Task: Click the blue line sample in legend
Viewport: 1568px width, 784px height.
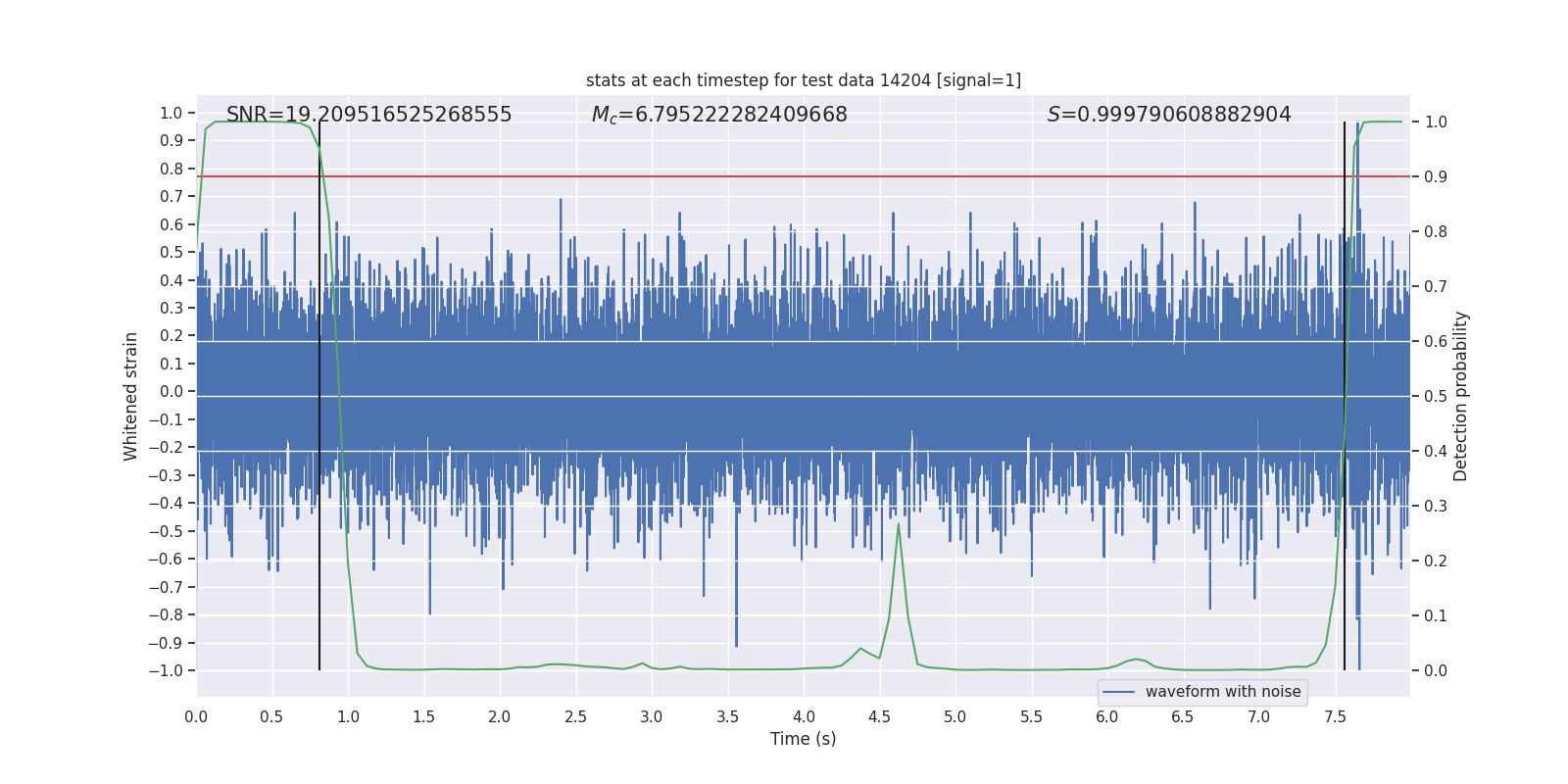Action: pos(1118,692)
